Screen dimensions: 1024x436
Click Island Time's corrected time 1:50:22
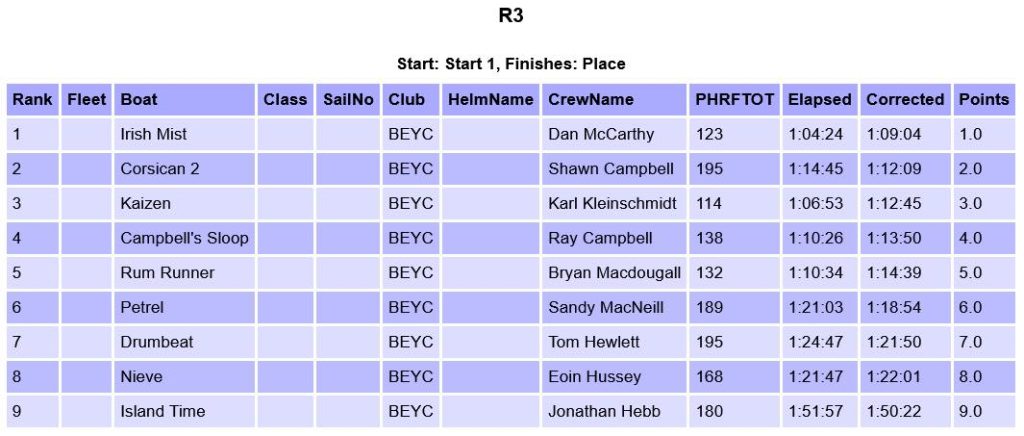(x=894, y=412)
